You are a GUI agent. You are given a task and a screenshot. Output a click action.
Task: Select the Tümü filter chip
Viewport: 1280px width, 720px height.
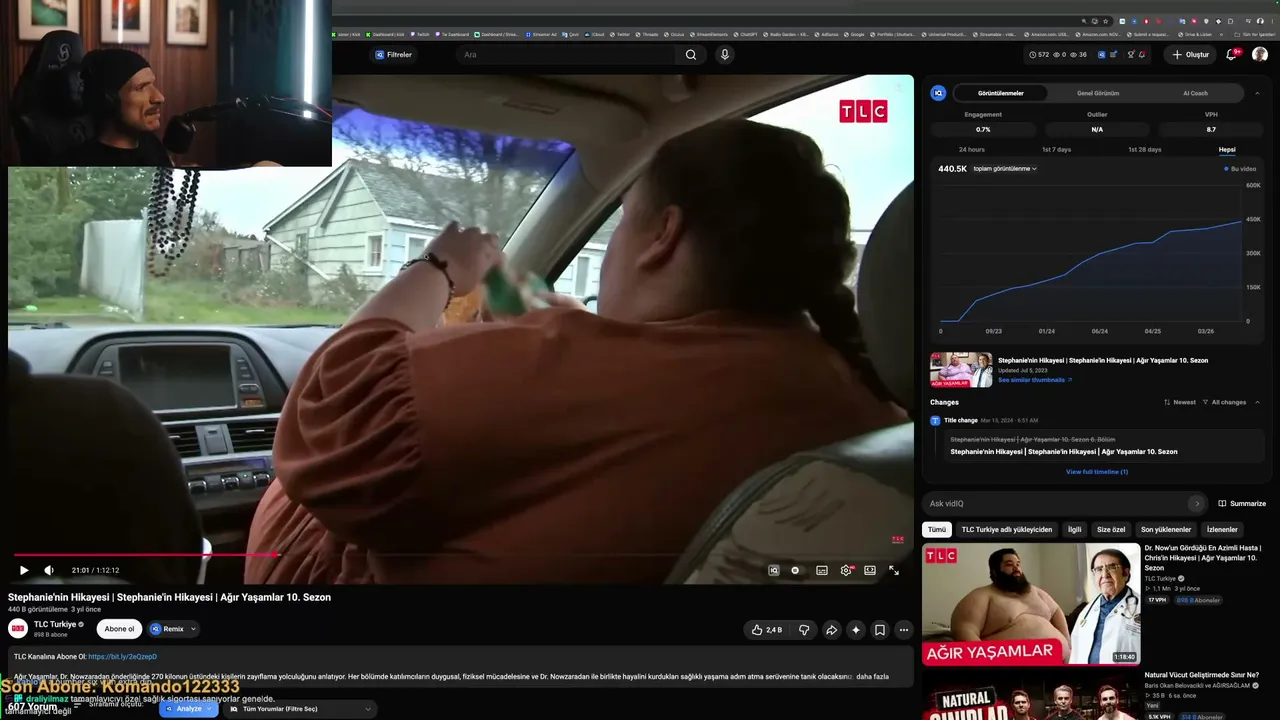coord(937,530)
